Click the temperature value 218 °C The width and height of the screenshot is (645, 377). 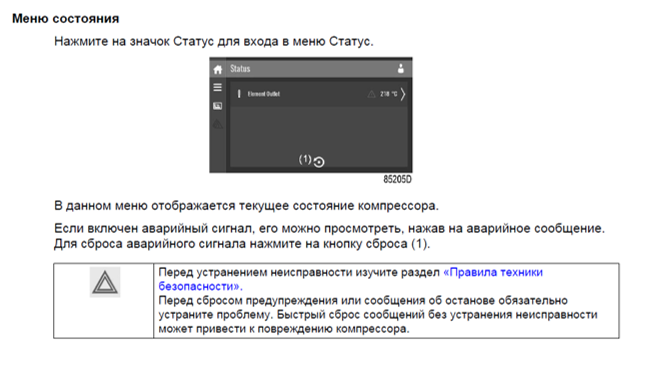pos(389,94)
